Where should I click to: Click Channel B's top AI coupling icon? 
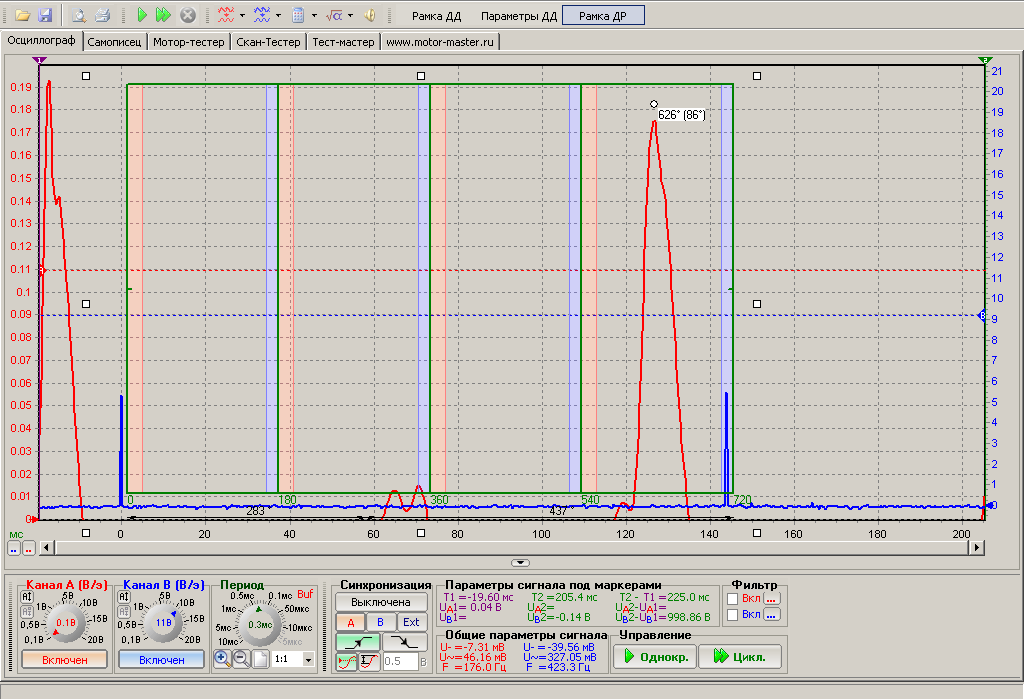pos(123,597)
